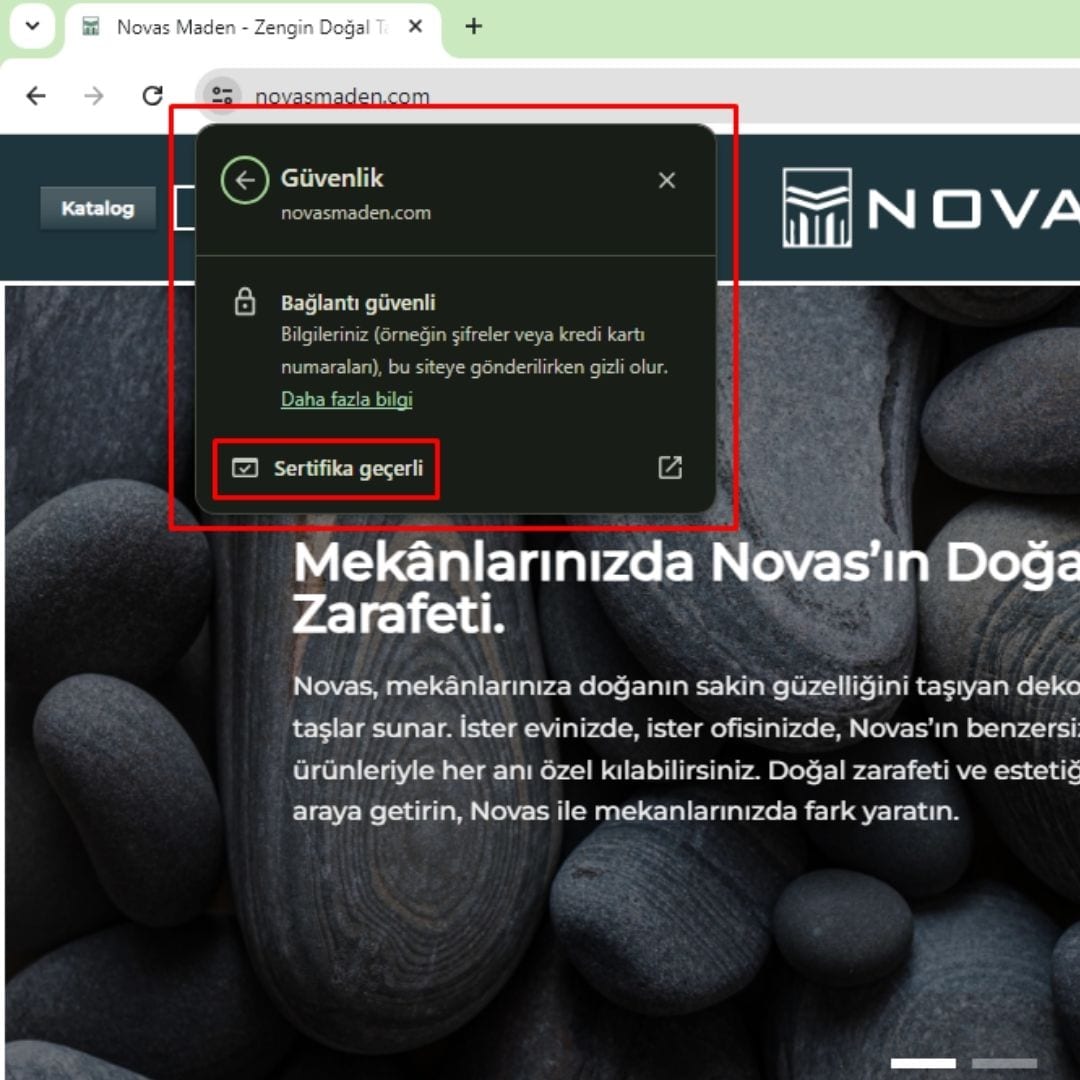The width and height of the screenshot is (1080, 1080).
Task: Go back to the previous page
Action: pyautogui.click(x=36, y=96)
